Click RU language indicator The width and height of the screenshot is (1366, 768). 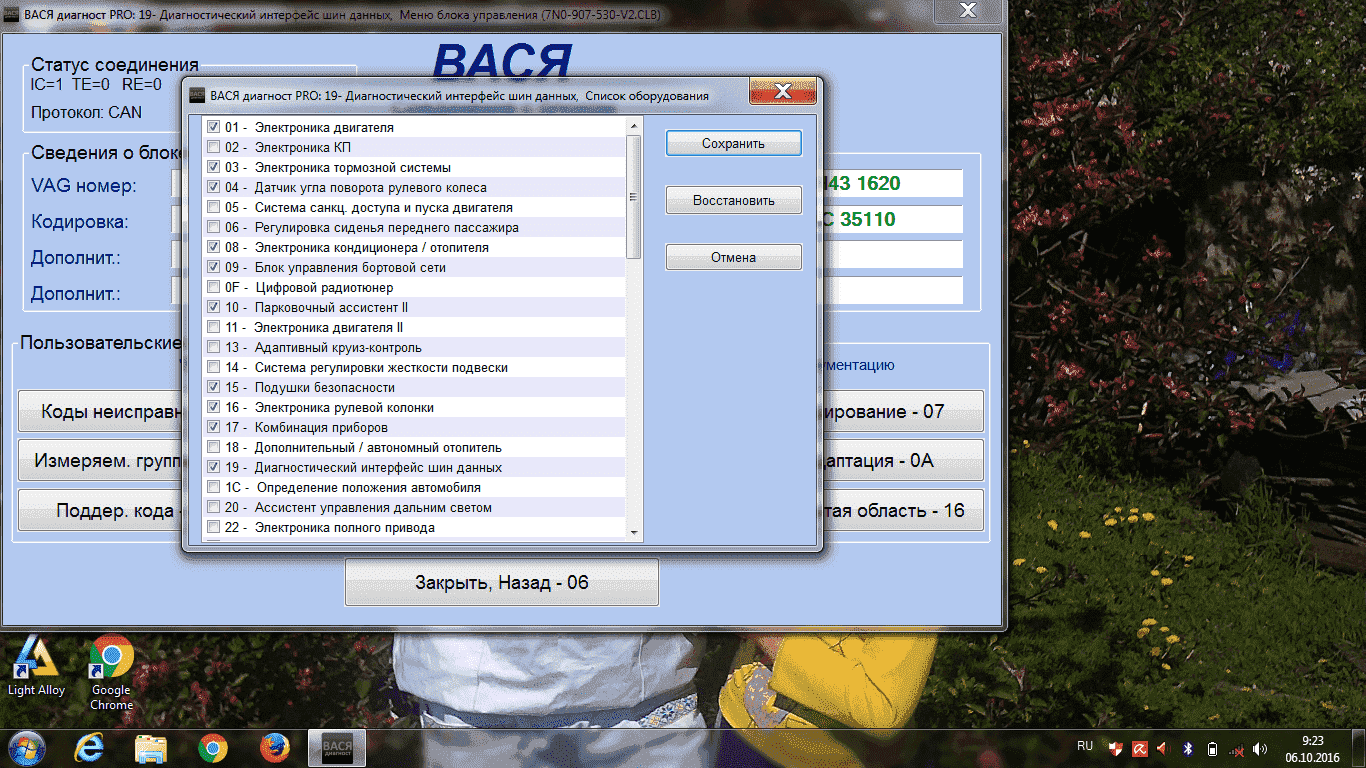(x=1085, y=746)
